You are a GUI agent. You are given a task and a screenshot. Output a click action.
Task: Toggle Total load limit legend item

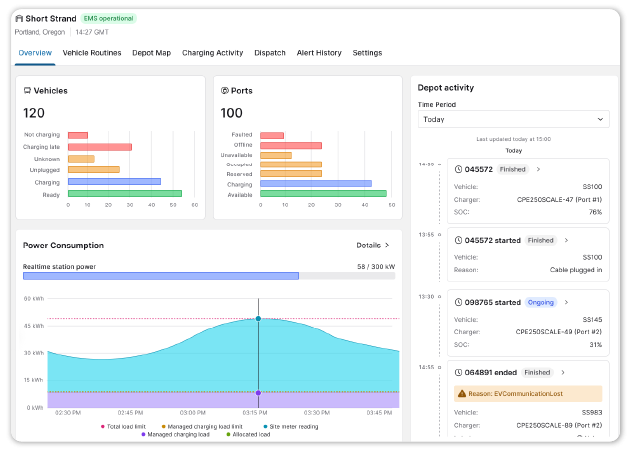130,426
